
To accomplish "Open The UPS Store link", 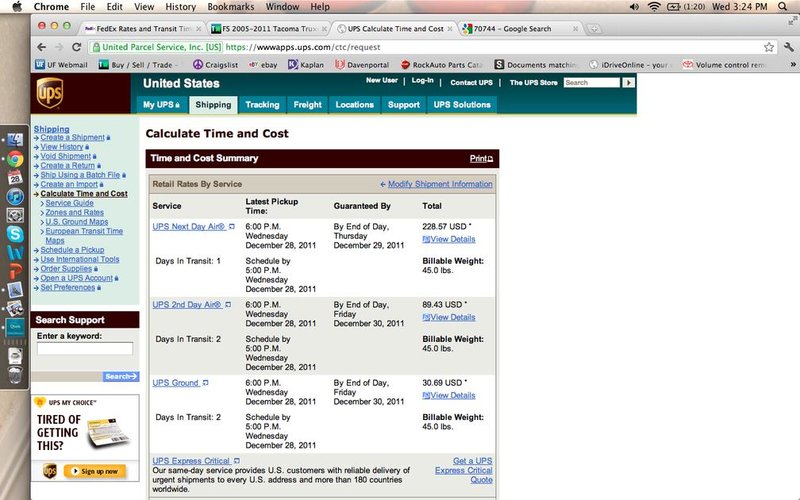I will (x=533, y=82).
